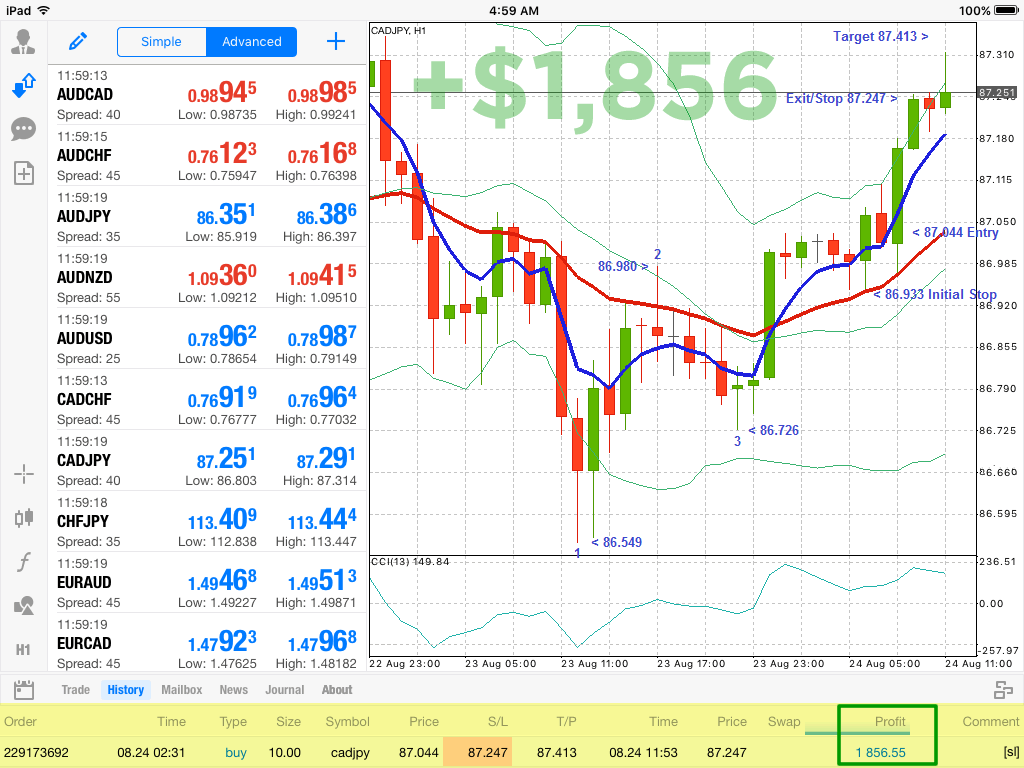Select the CADJPY quote row
Viewport: 1024px width, 768px height.
click(x=207, y=460)
